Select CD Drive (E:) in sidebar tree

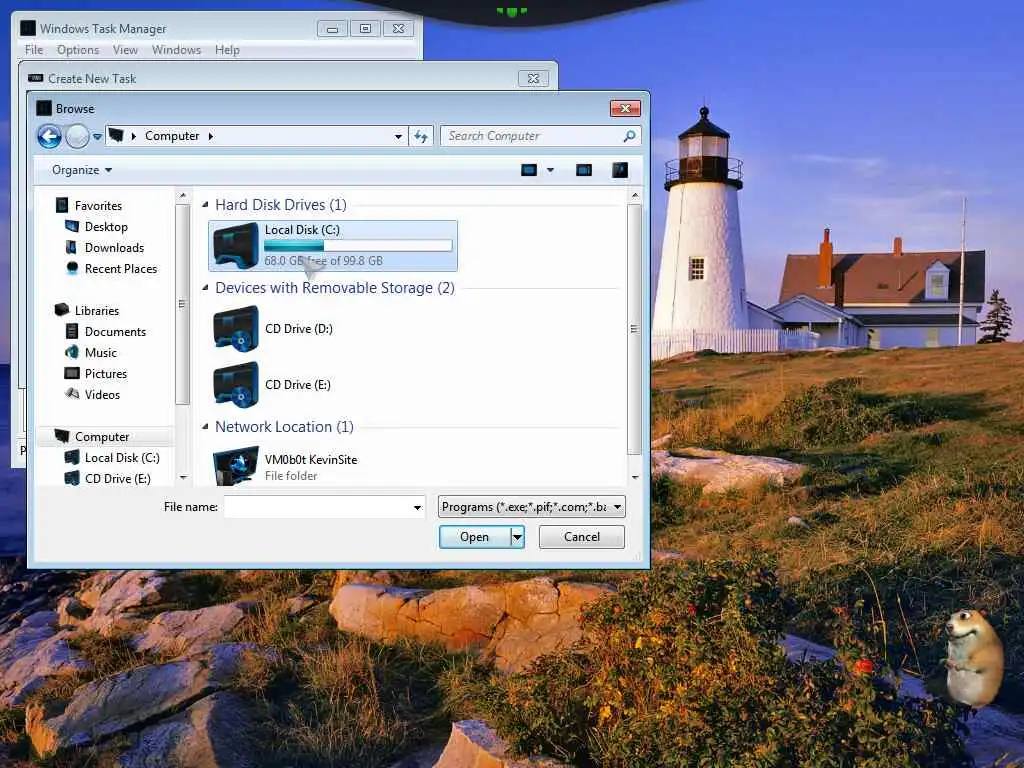(x=118, y=479)
